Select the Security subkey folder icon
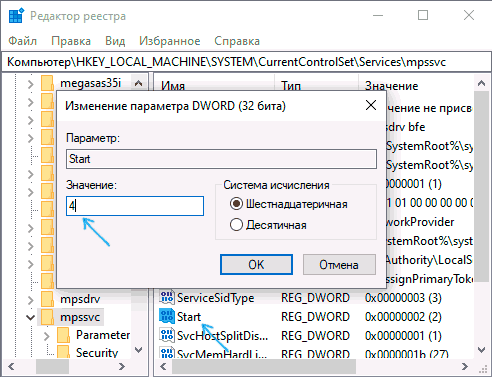Screen dimensions: 492x377 pyautogui.click(x=63, y=352)
